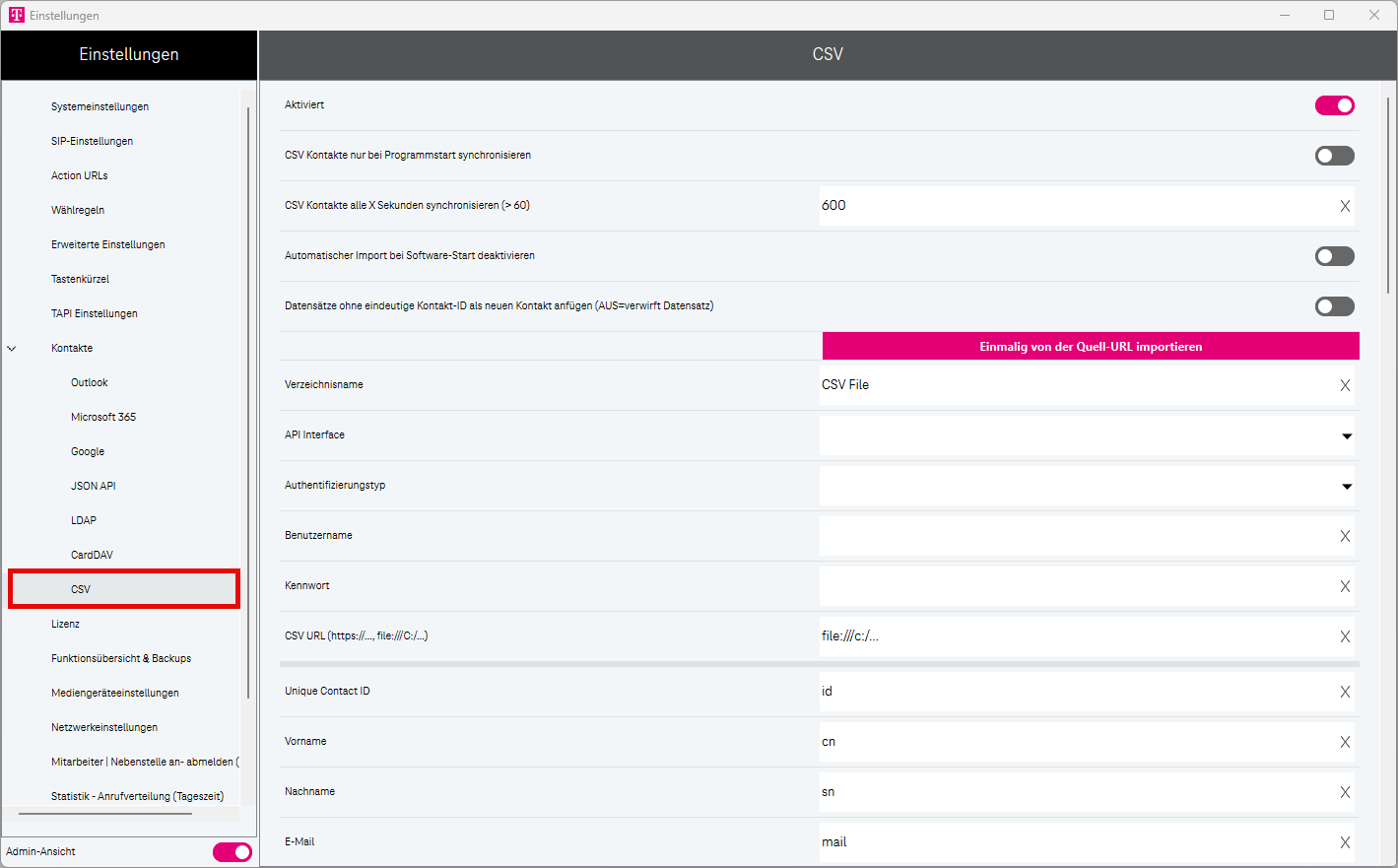Open the API Interface dropdown
The width and height of the screenshot is (1398, 868).
(x=1346, y=435)
